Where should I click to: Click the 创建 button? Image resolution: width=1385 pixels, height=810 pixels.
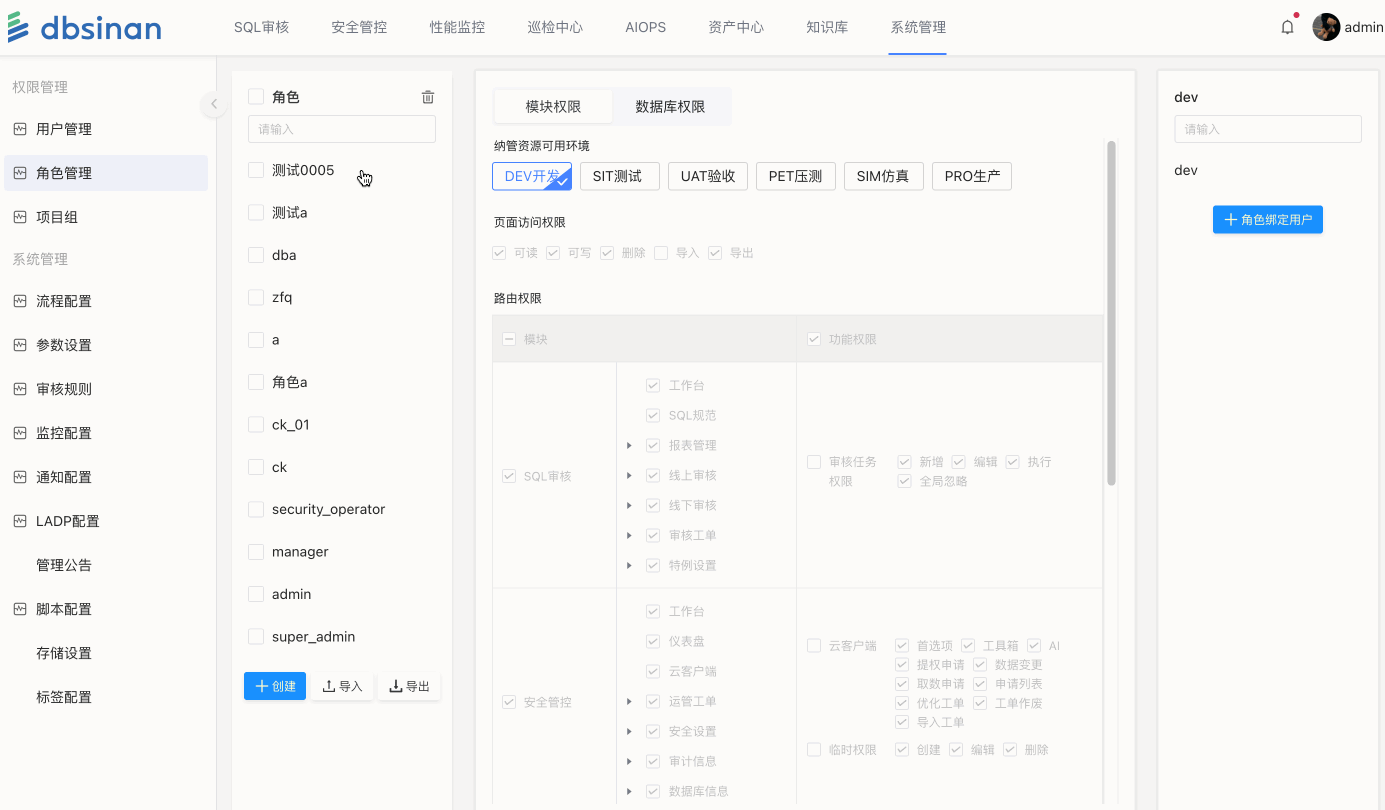pos(275,686)
